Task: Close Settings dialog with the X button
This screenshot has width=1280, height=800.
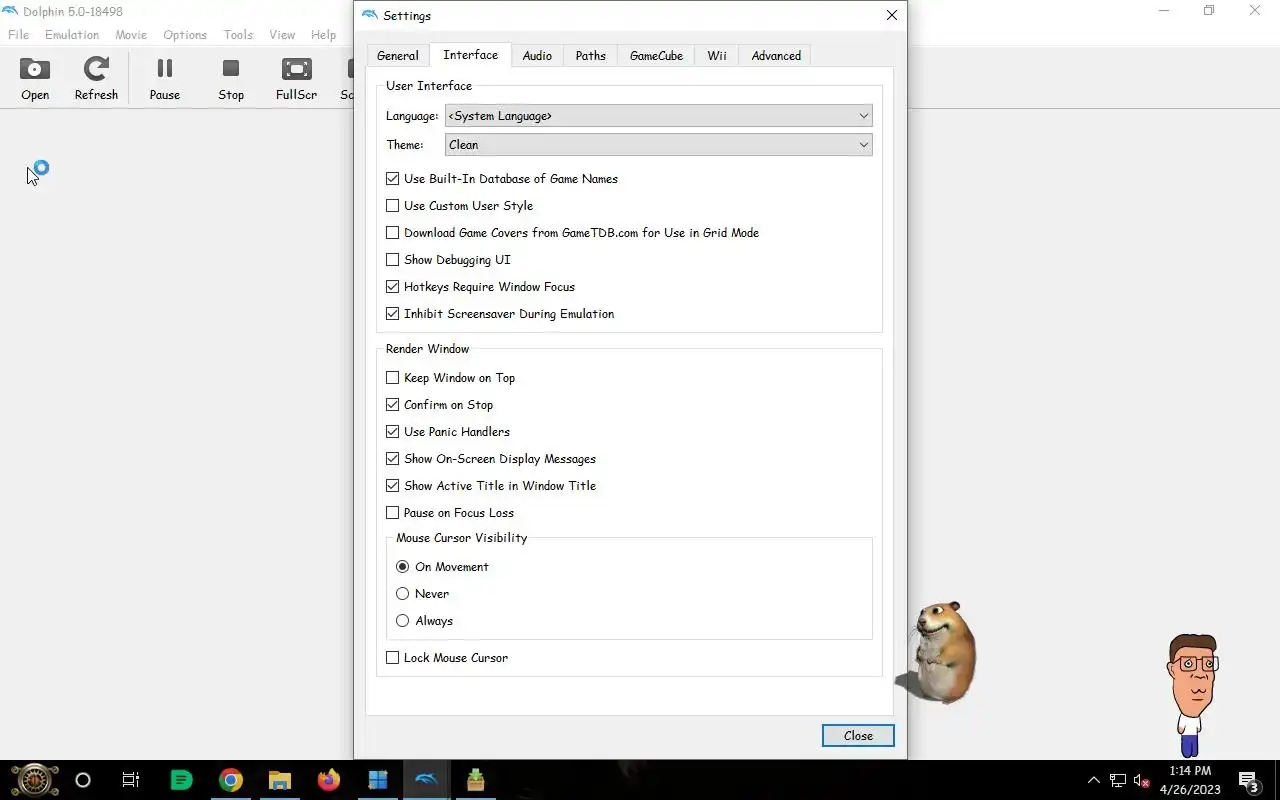Action: 892,15
